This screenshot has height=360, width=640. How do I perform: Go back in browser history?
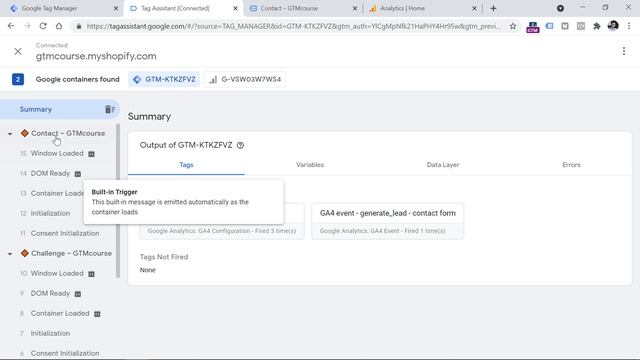tap(11, 26)
